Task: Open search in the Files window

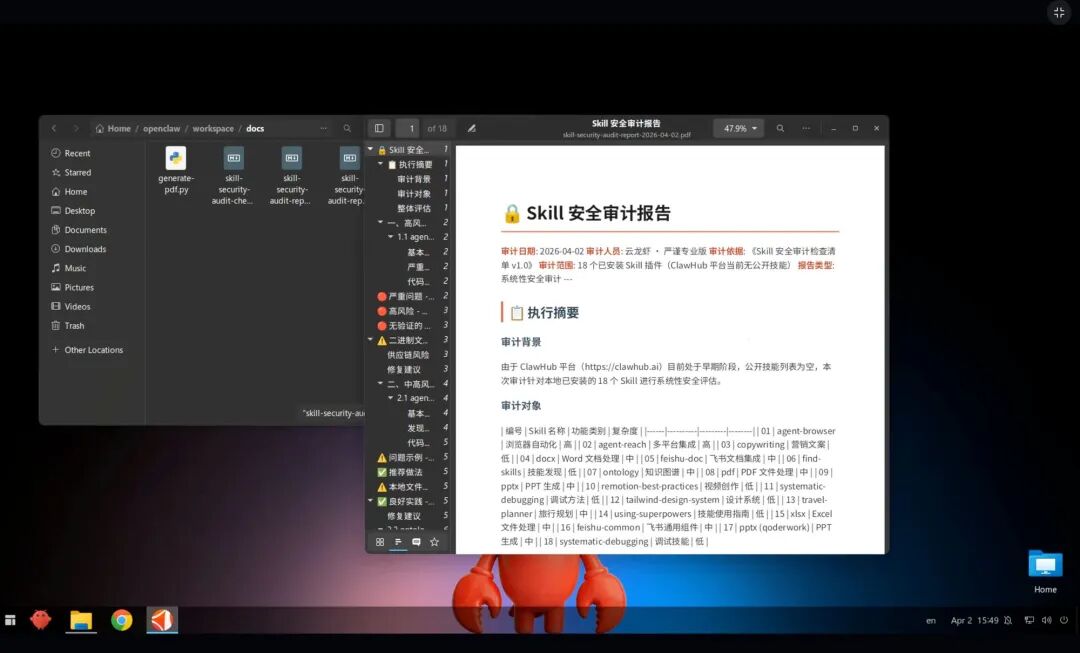Action: click(x=347, y=128)
